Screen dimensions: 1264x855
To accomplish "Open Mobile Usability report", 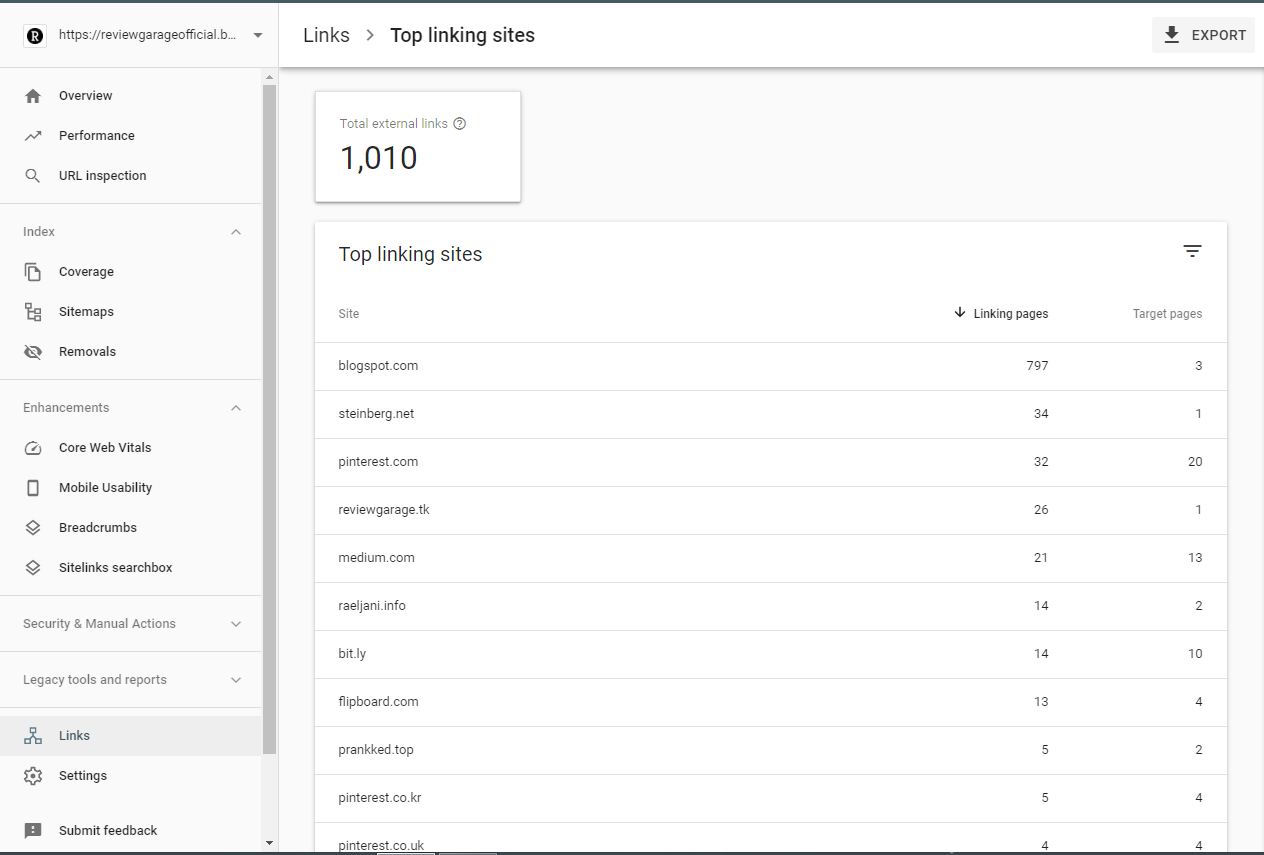I will coord(130,488).
